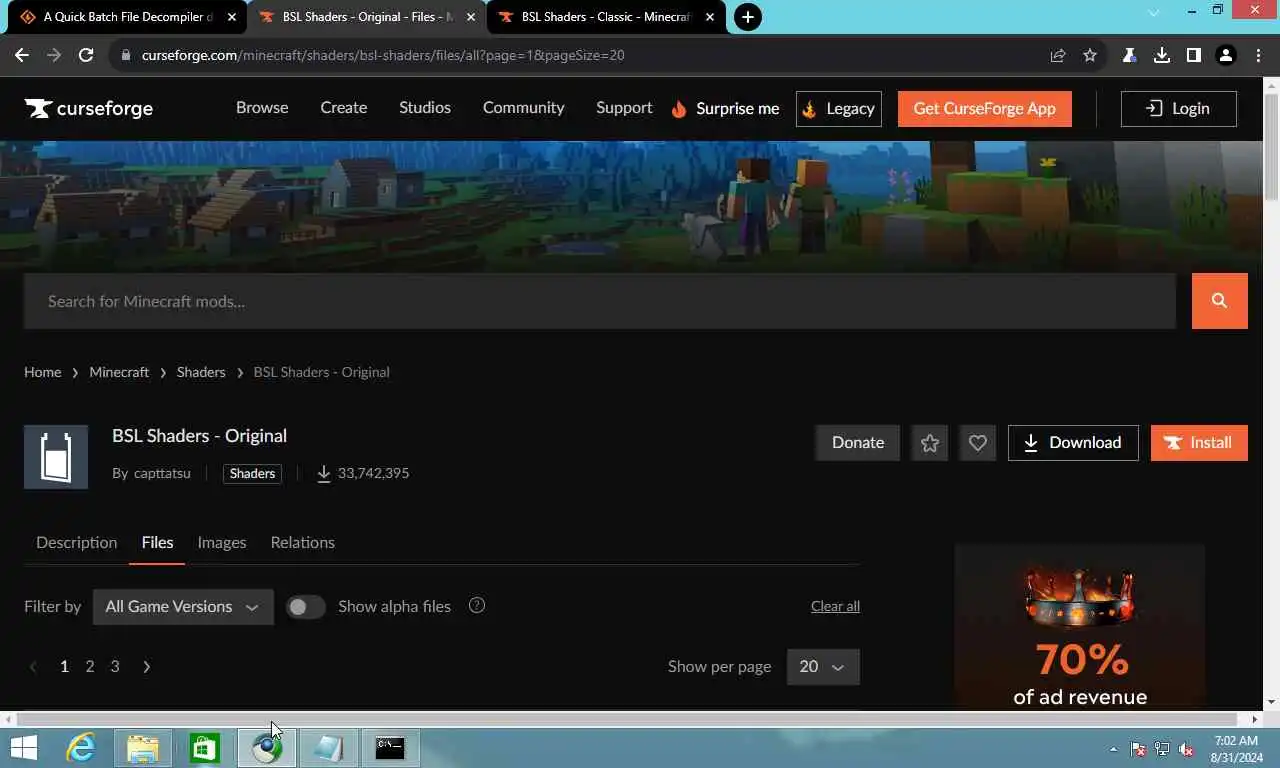Screen dimensions: 1280x768
Task: Click the site lock icon in address bar
Action: click(125, 55)
